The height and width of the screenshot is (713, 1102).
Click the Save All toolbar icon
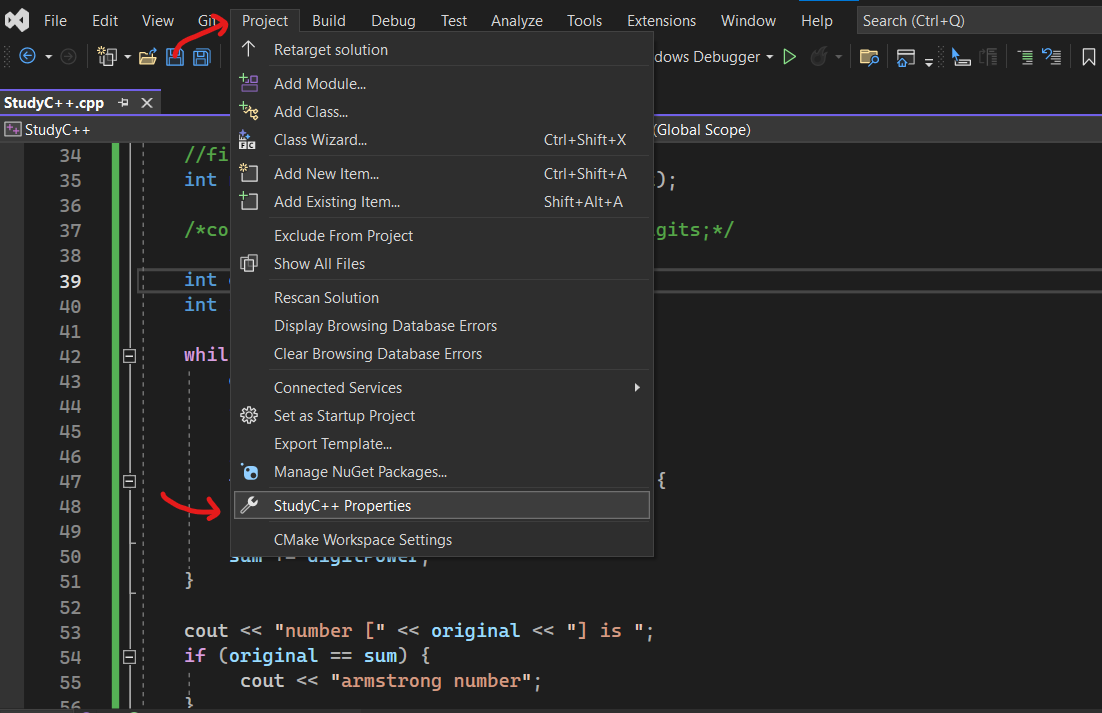pyautogui.click(x=202, y=57)
